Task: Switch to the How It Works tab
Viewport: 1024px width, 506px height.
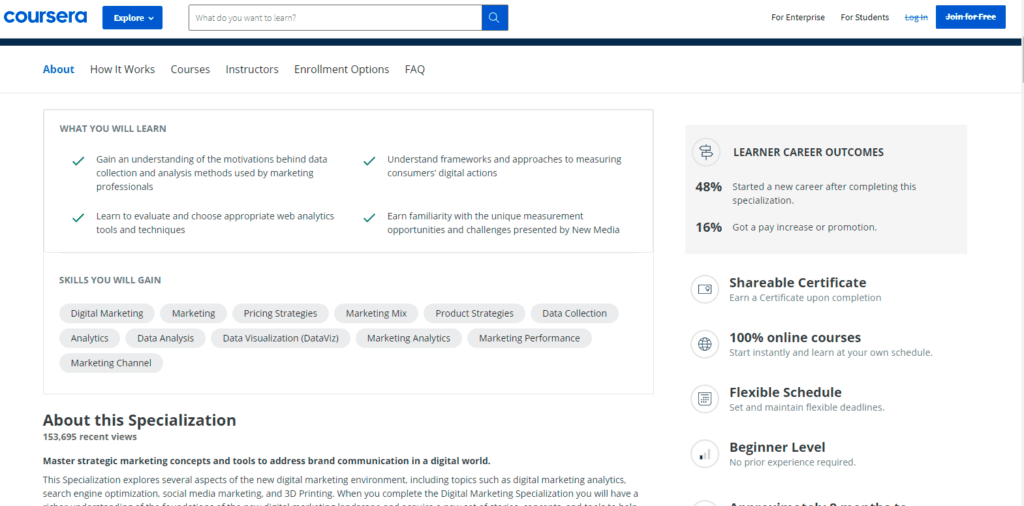Action: (x=122, y=69)
